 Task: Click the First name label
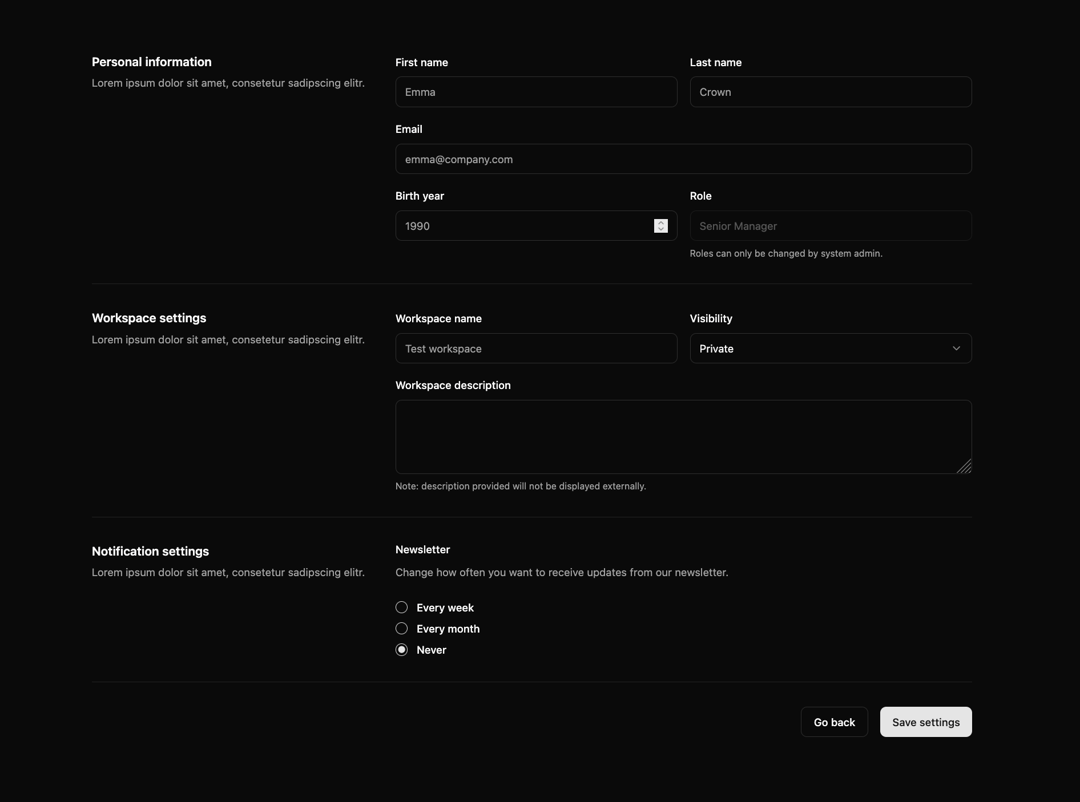point(422,62)
